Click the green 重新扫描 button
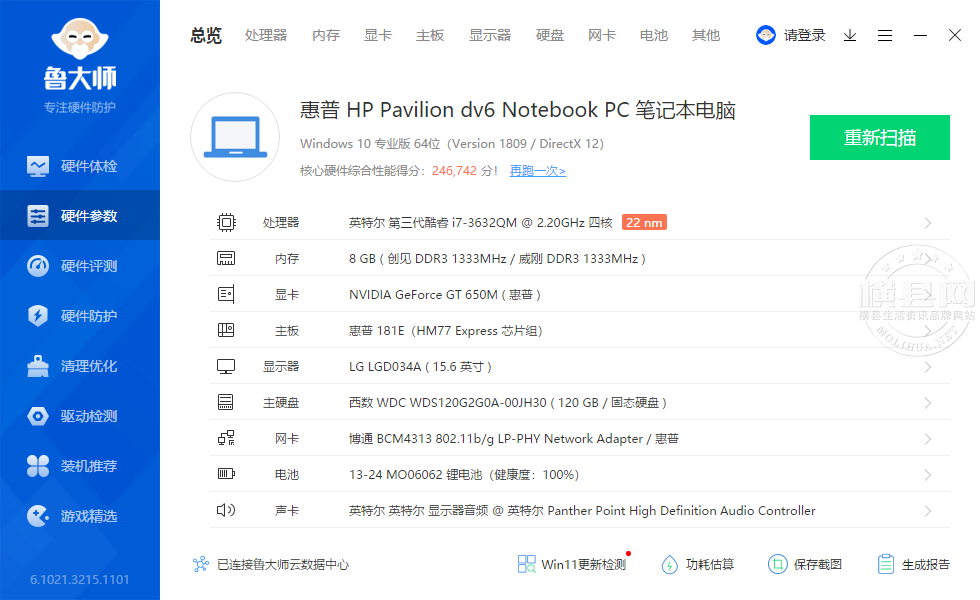Viewport: 980px width, 600px height. tap(880, 138)
